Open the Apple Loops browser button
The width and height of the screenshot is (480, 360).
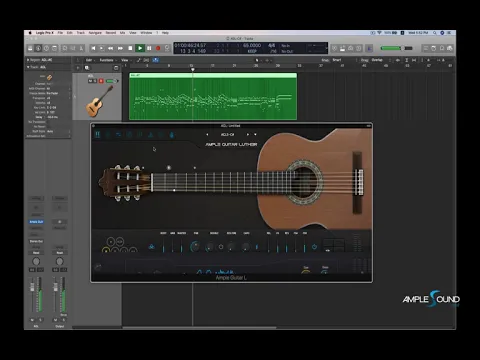tap(442, 48)
